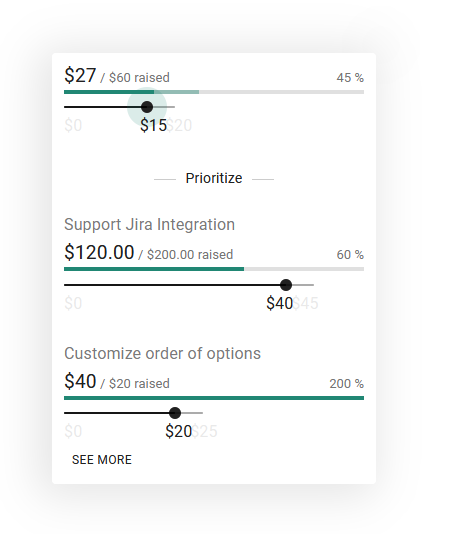
Task: Click the 45 % progress bar
Action: click(x=214, y=92)
